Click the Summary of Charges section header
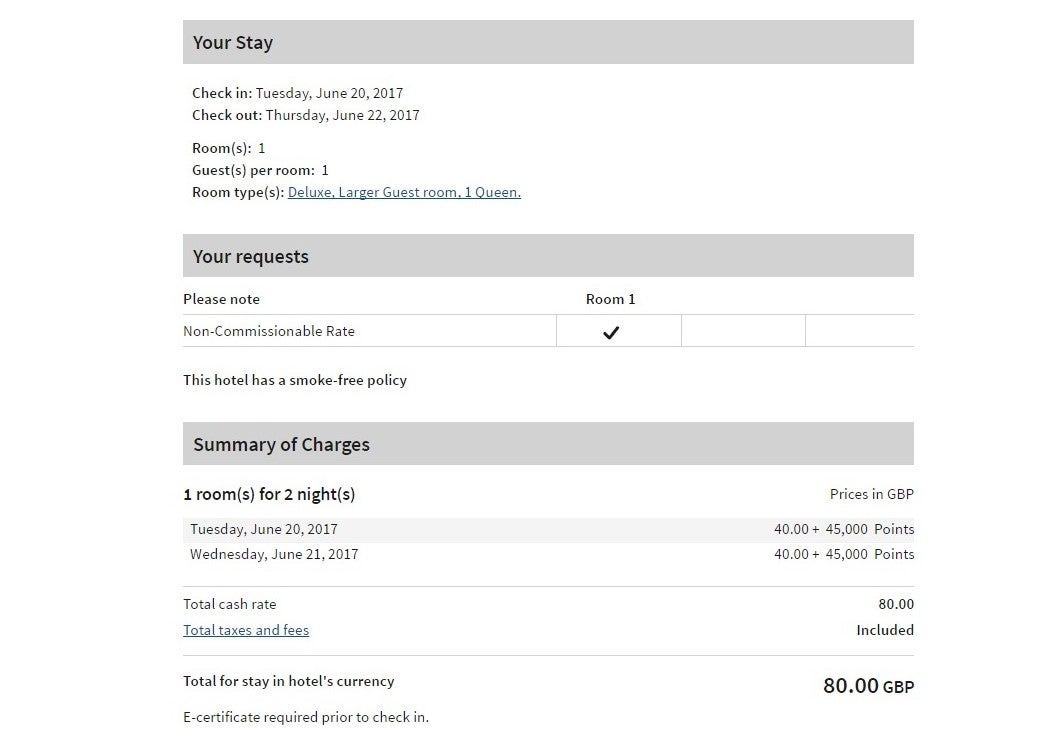Viewport: 1046px width, 729px height. pyautogui.click(x=548, y=444)
